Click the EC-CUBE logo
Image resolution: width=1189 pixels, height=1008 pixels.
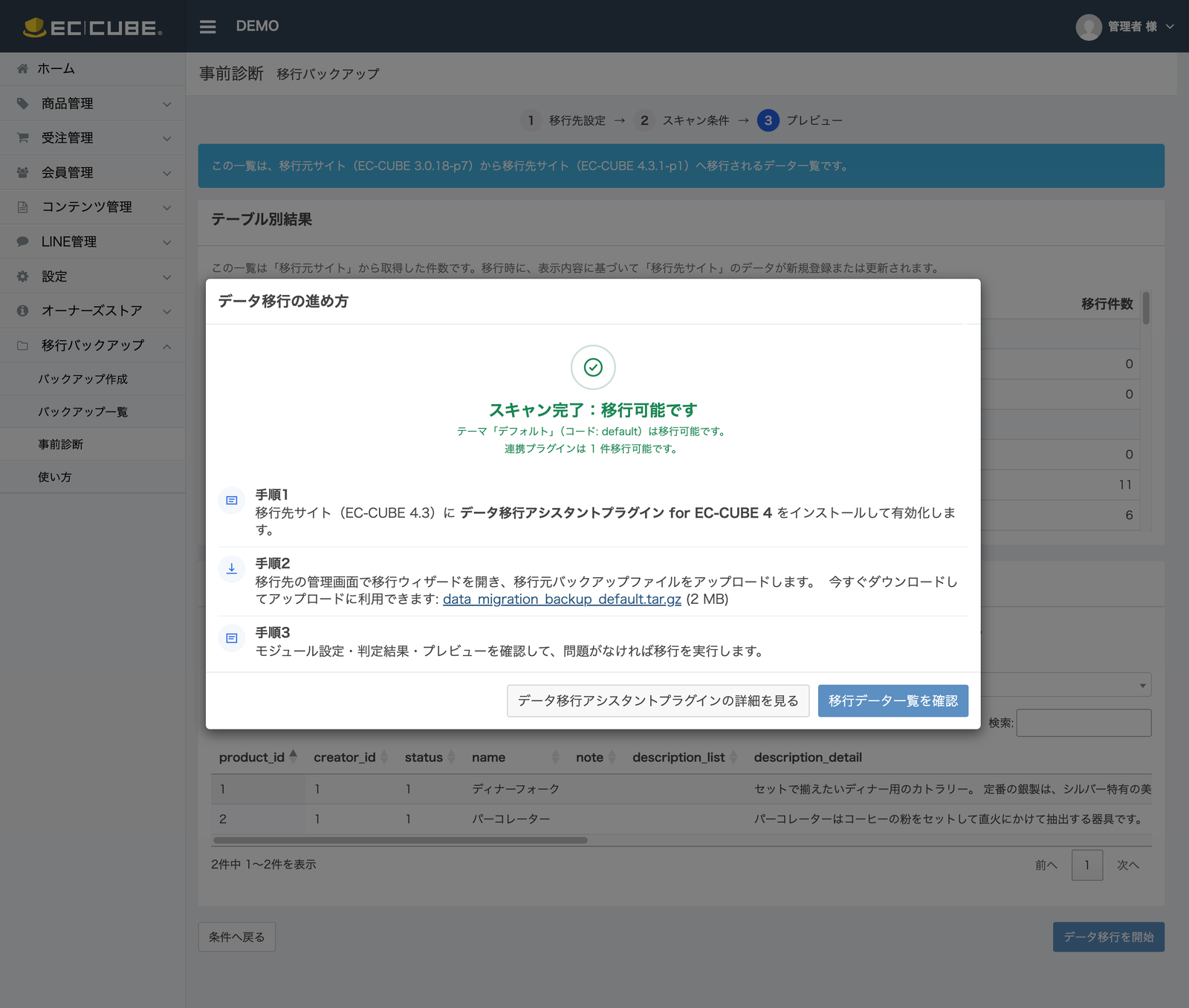pos(92,27)
